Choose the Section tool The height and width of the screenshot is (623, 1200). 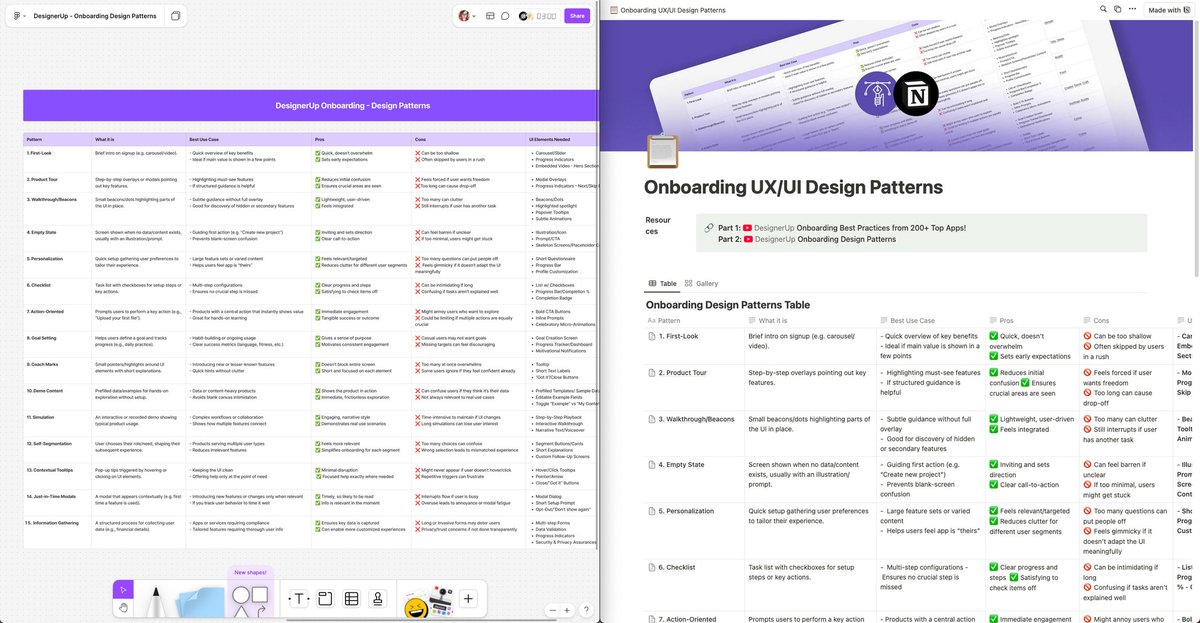(325, 599)
